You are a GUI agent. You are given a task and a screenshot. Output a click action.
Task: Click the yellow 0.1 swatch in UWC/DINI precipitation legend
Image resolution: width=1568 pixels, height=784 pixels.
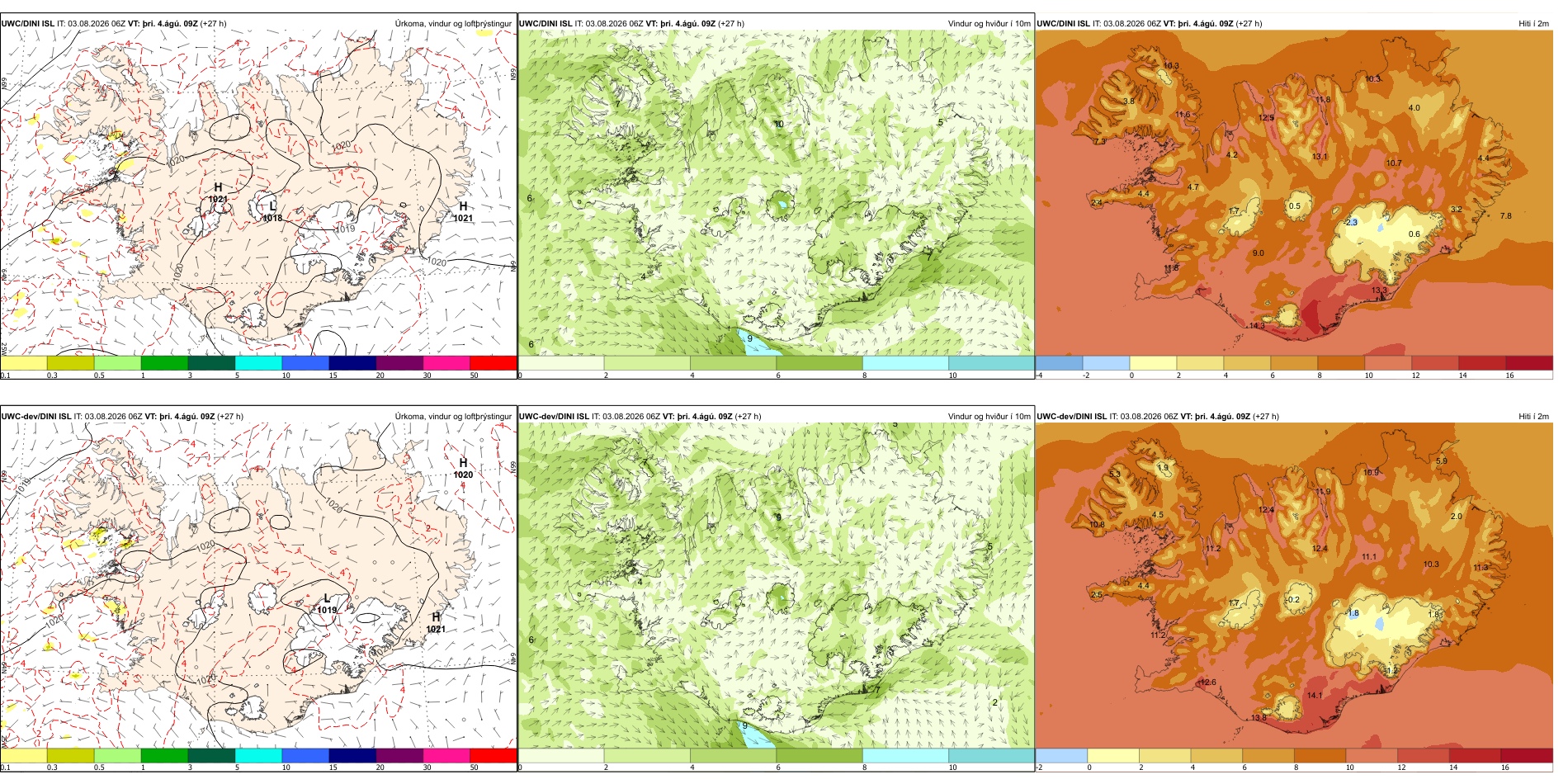point(24,363)
